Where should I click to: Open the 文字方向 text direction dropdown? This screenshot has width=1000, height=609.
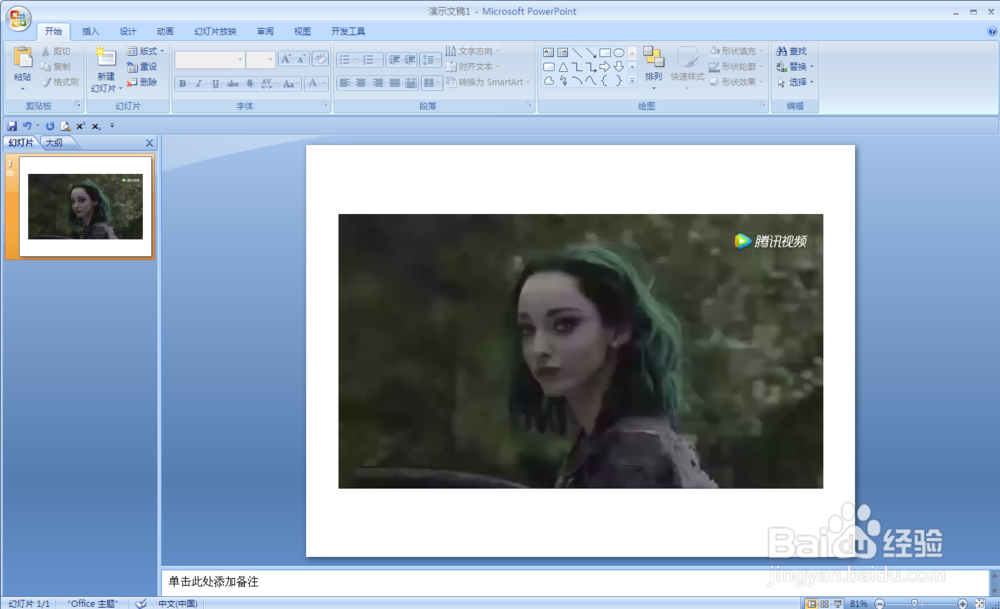(x=473, y=51)
